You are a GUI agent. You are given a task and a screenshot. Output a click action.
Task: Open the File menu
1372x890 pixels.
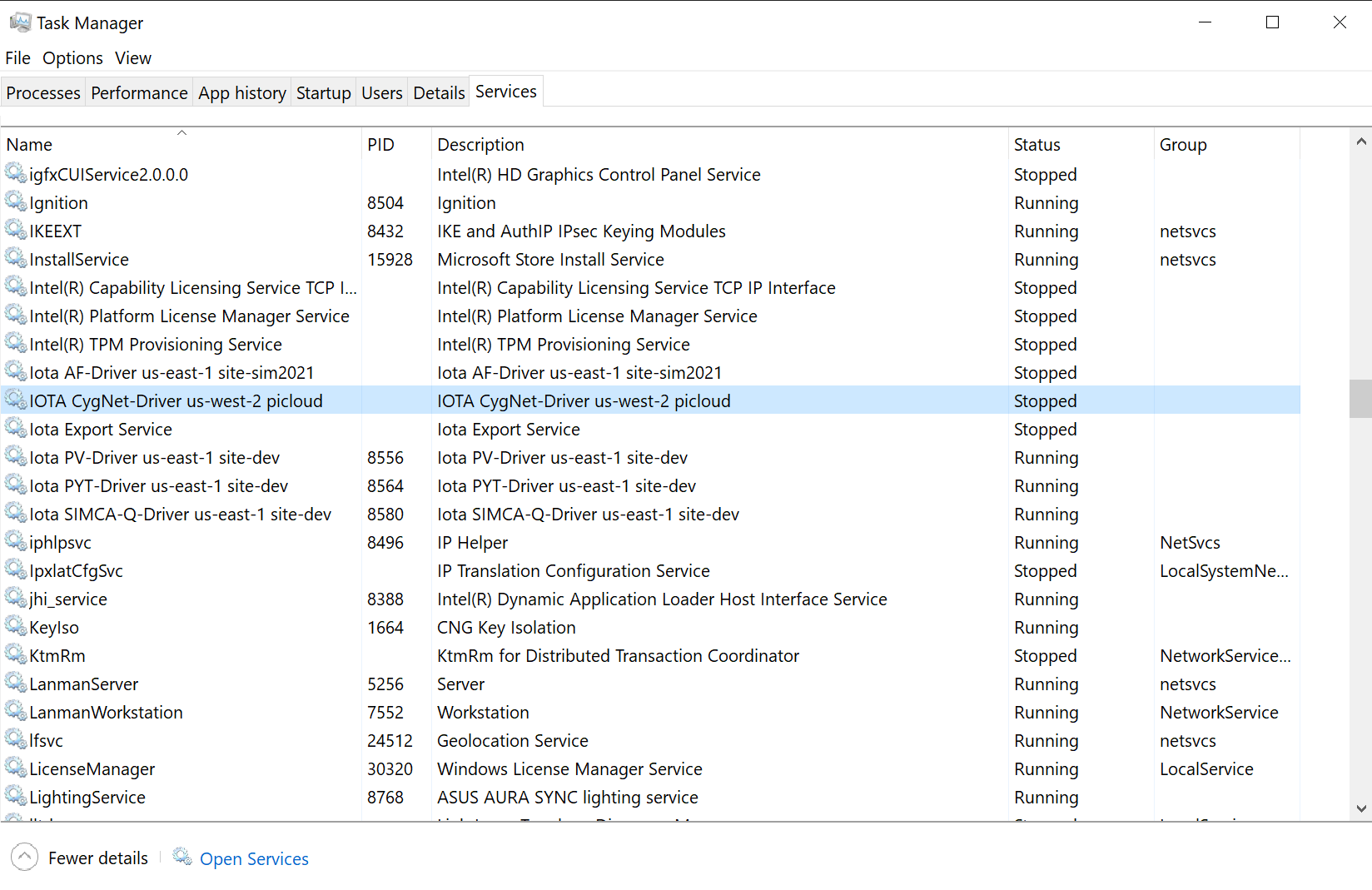[17, 58]
